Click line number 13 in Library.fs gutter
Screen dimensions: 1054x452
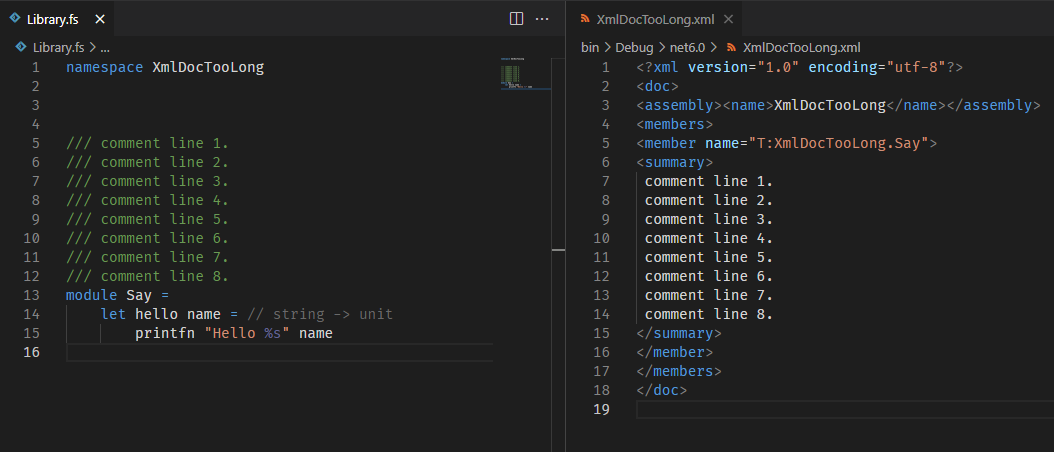[31, 295]
